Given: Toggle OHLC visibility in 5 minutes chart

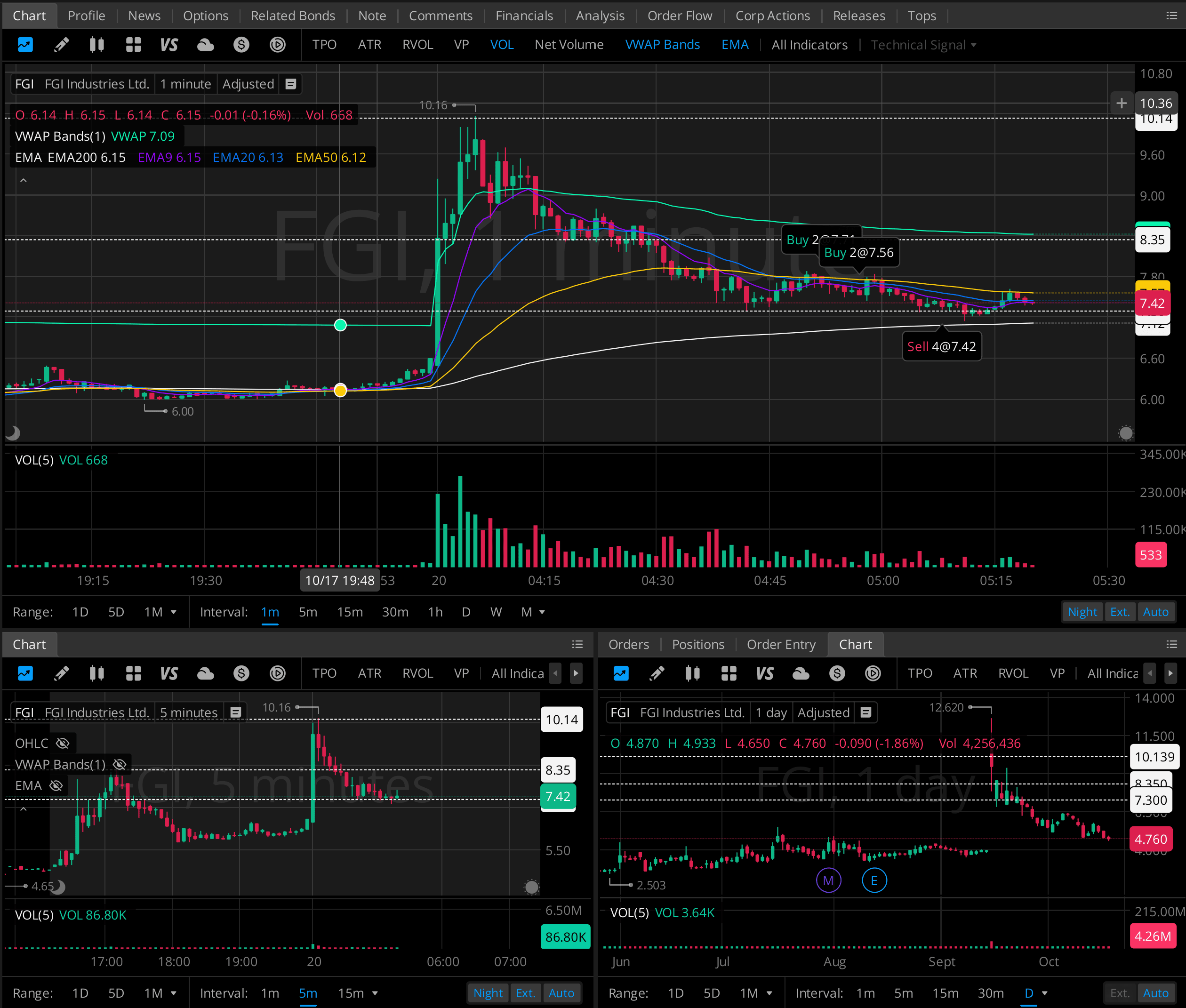Looking at the screenshot, I should tap(62, 743).
